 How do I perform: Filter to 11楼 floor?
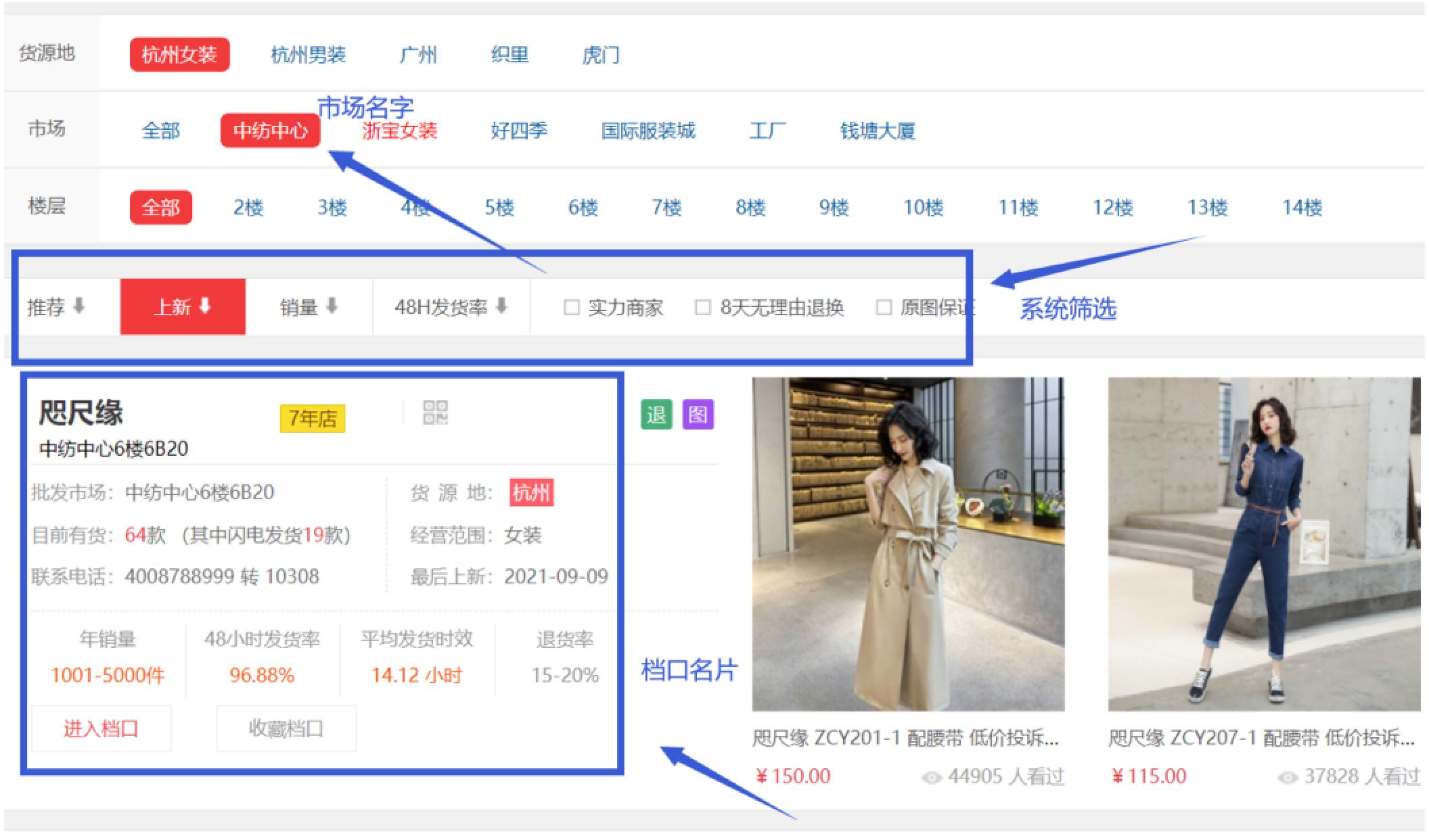[x=1018, y=207]
